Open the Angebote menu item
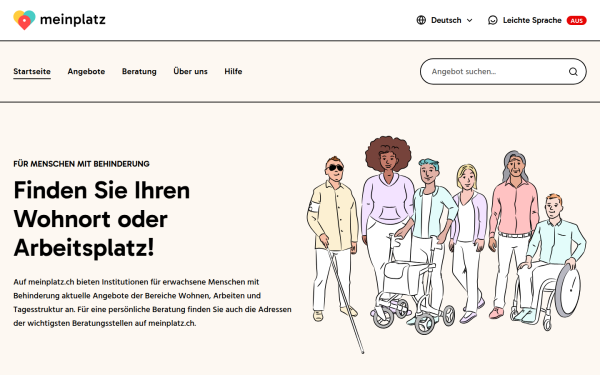The height and width of the screenshot is (375, 600). pos(86,72)
